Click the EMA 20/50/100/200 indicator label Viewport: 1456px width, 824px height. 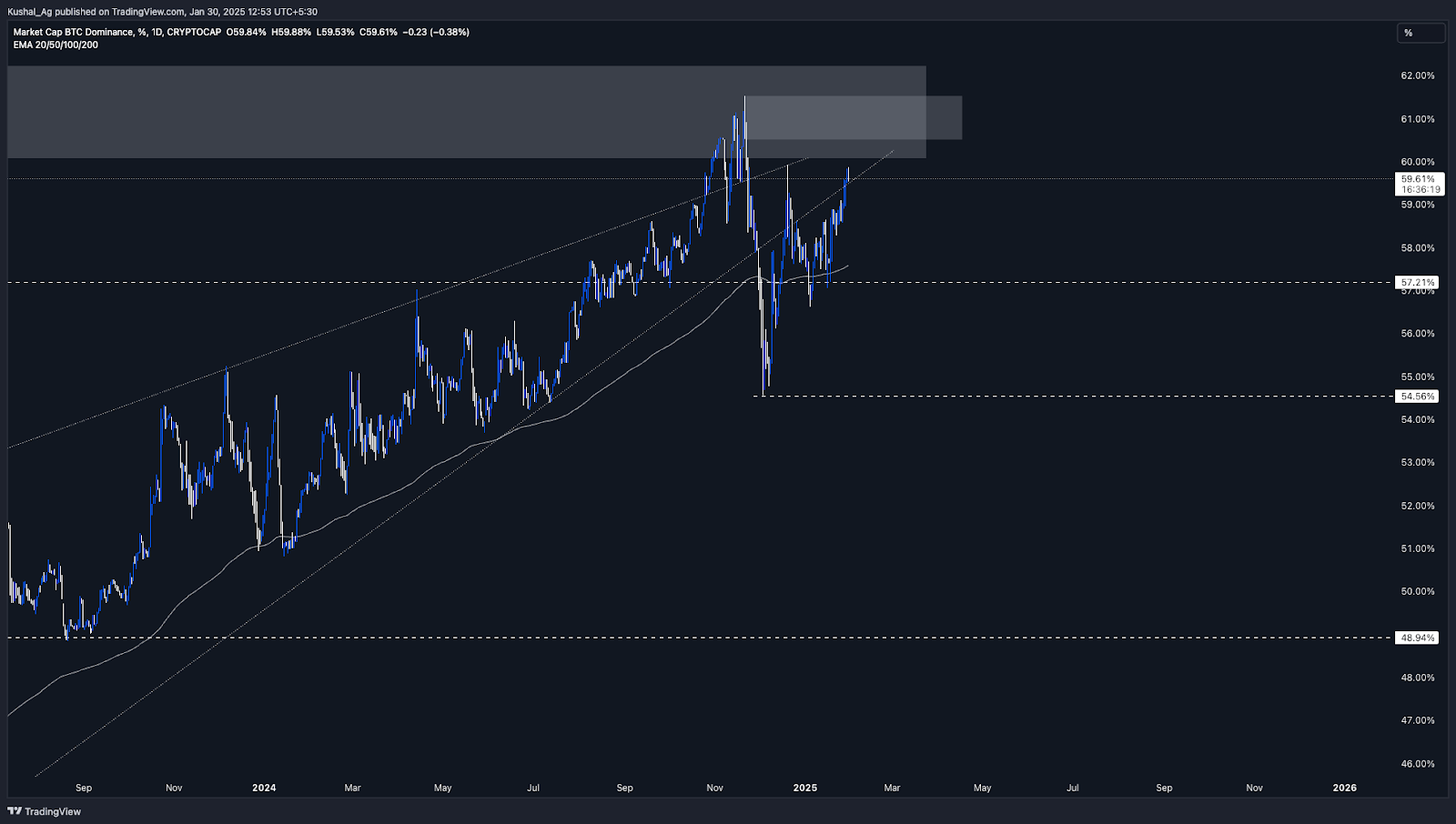[56, 45]
